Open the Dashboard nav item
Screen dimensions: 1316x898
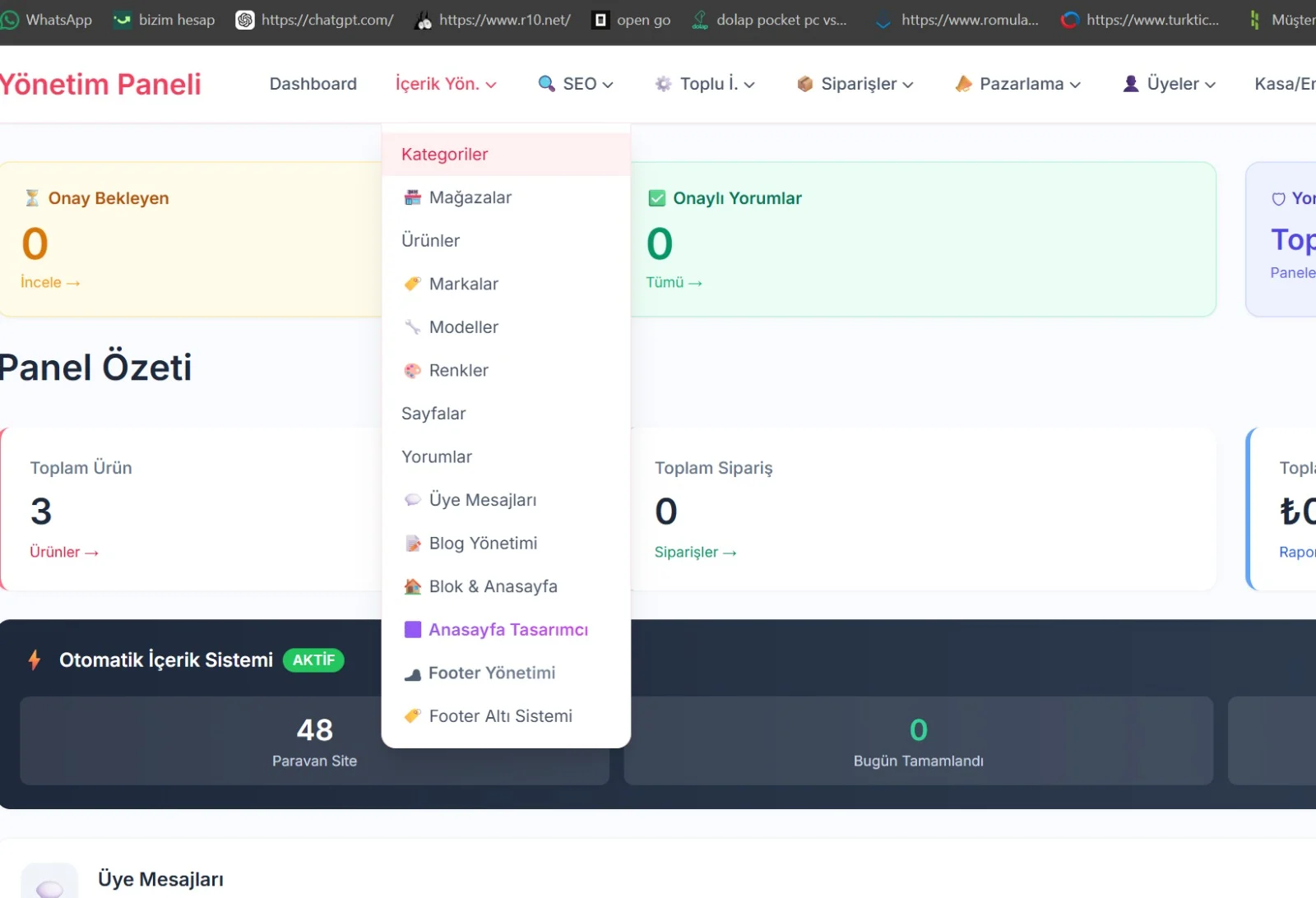[x=313, y=84]
